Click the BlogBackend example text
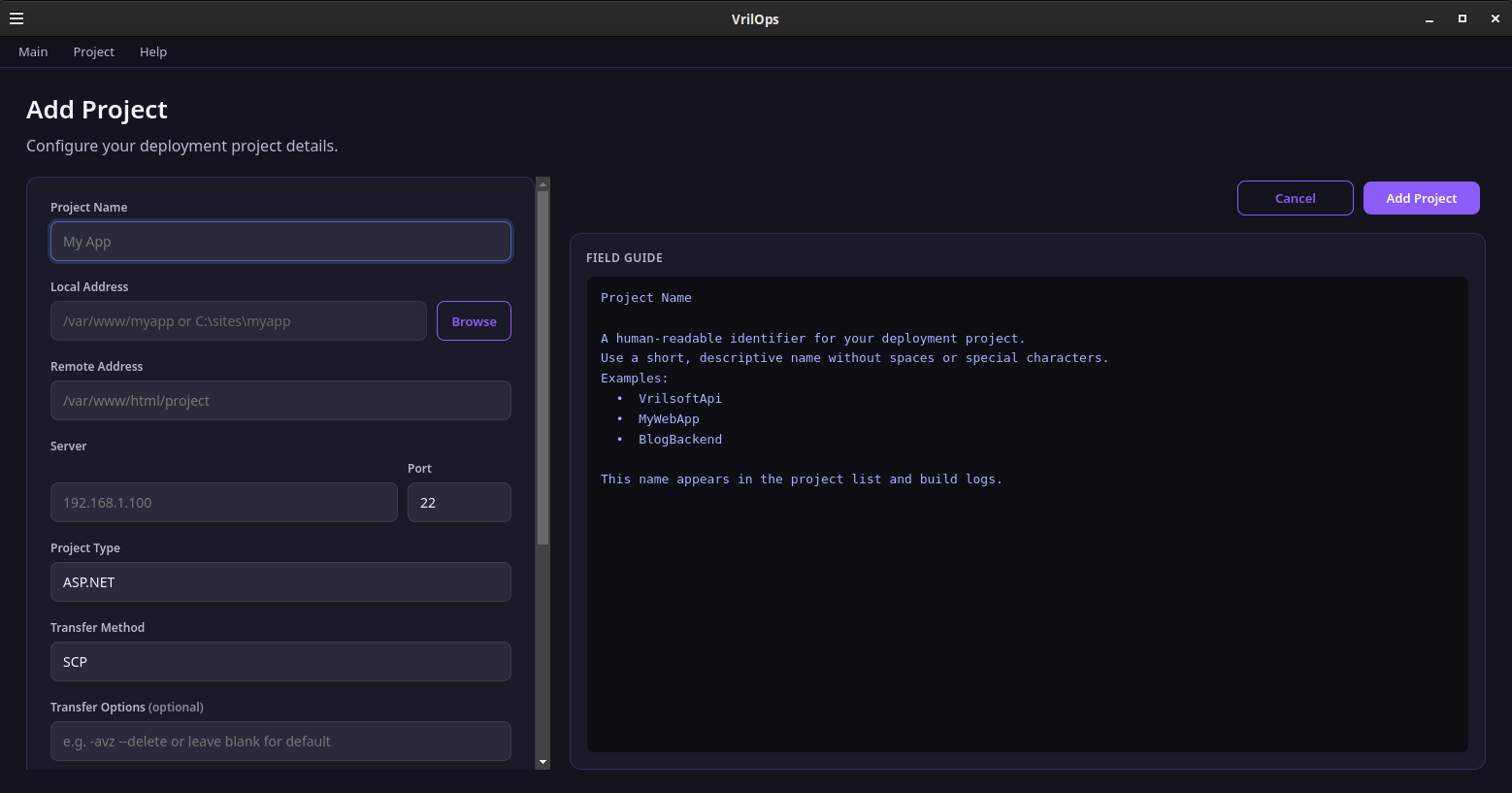The image size is (1512, 793). click(680, 440)
